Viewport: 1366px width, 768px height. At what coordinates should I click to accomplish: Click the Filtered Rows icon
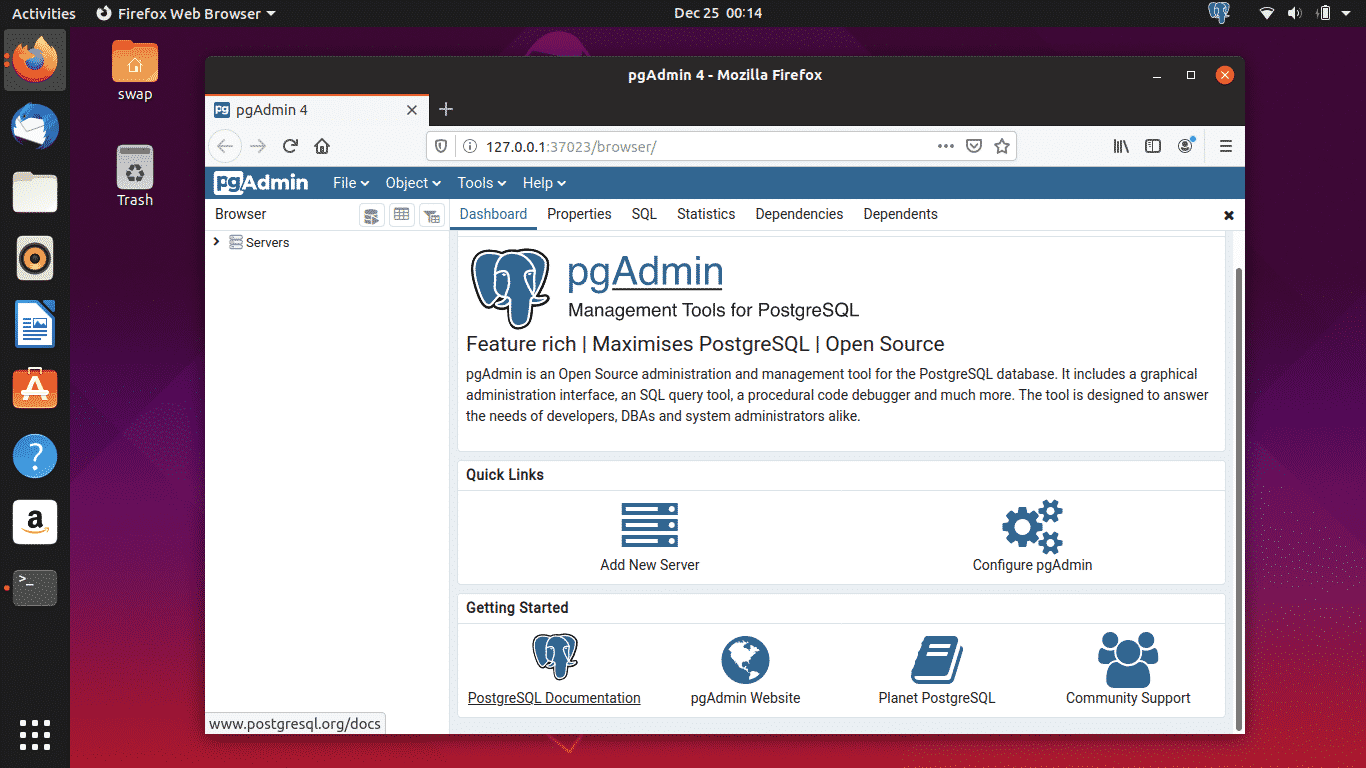pyautogui.click(x=432, y=215)
